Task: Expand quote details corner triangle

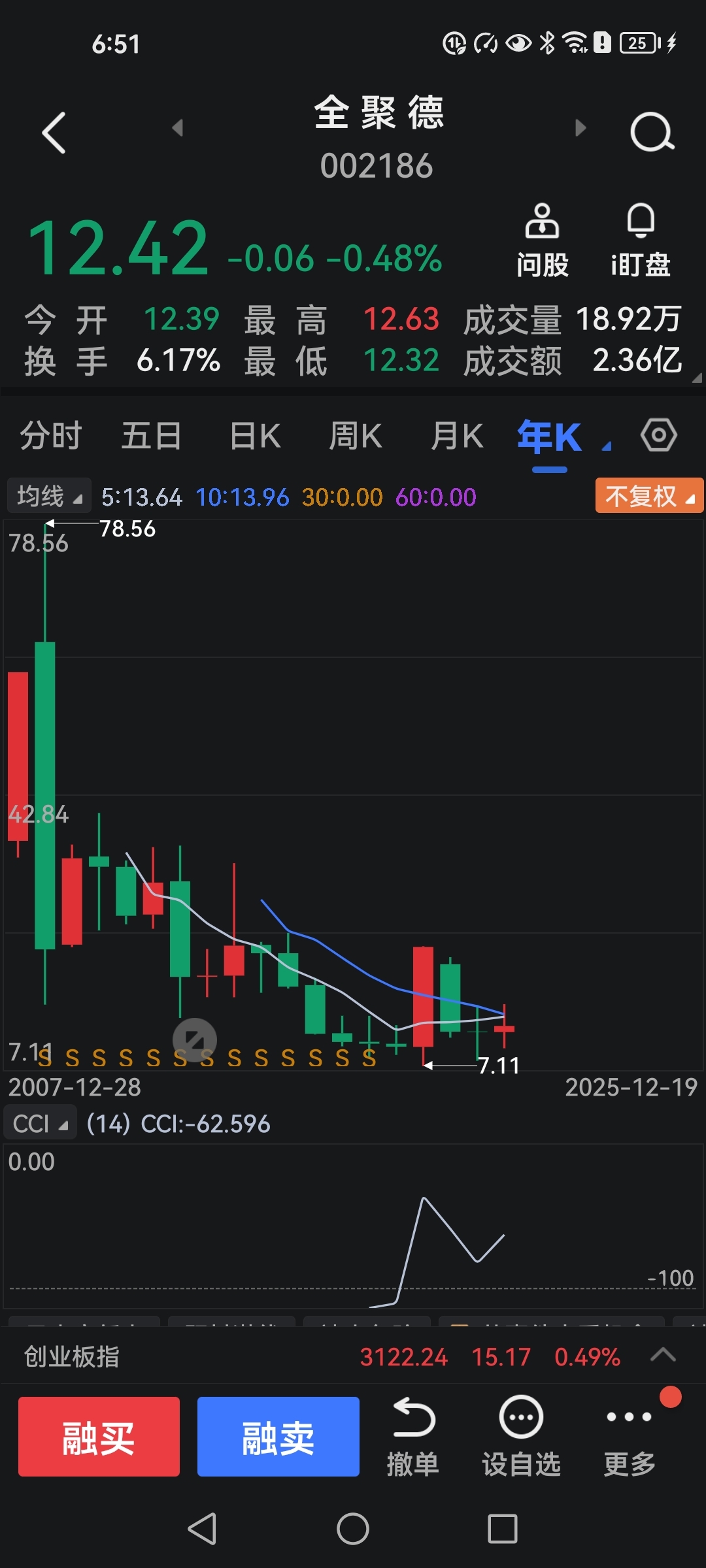Action: [696, 378]
